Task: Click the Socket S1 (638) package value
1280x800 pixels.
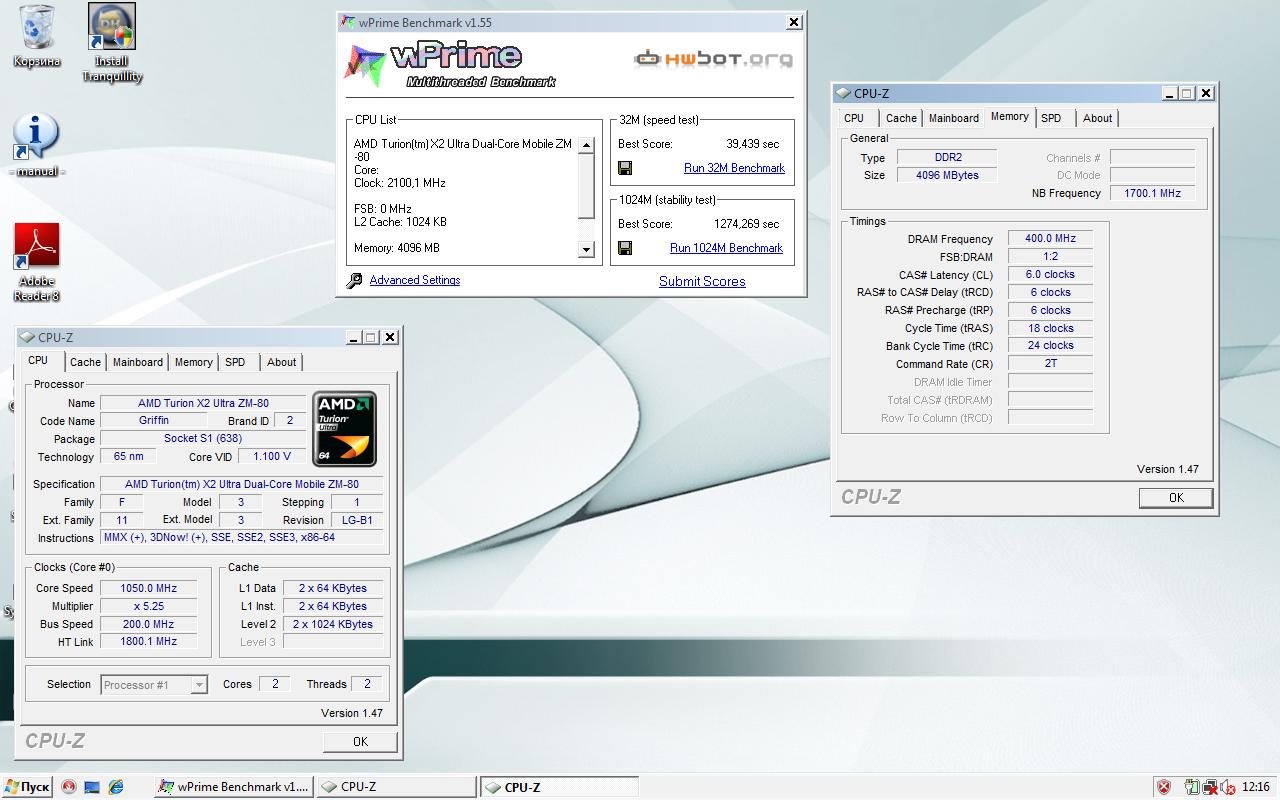Action: click(202, 439)
